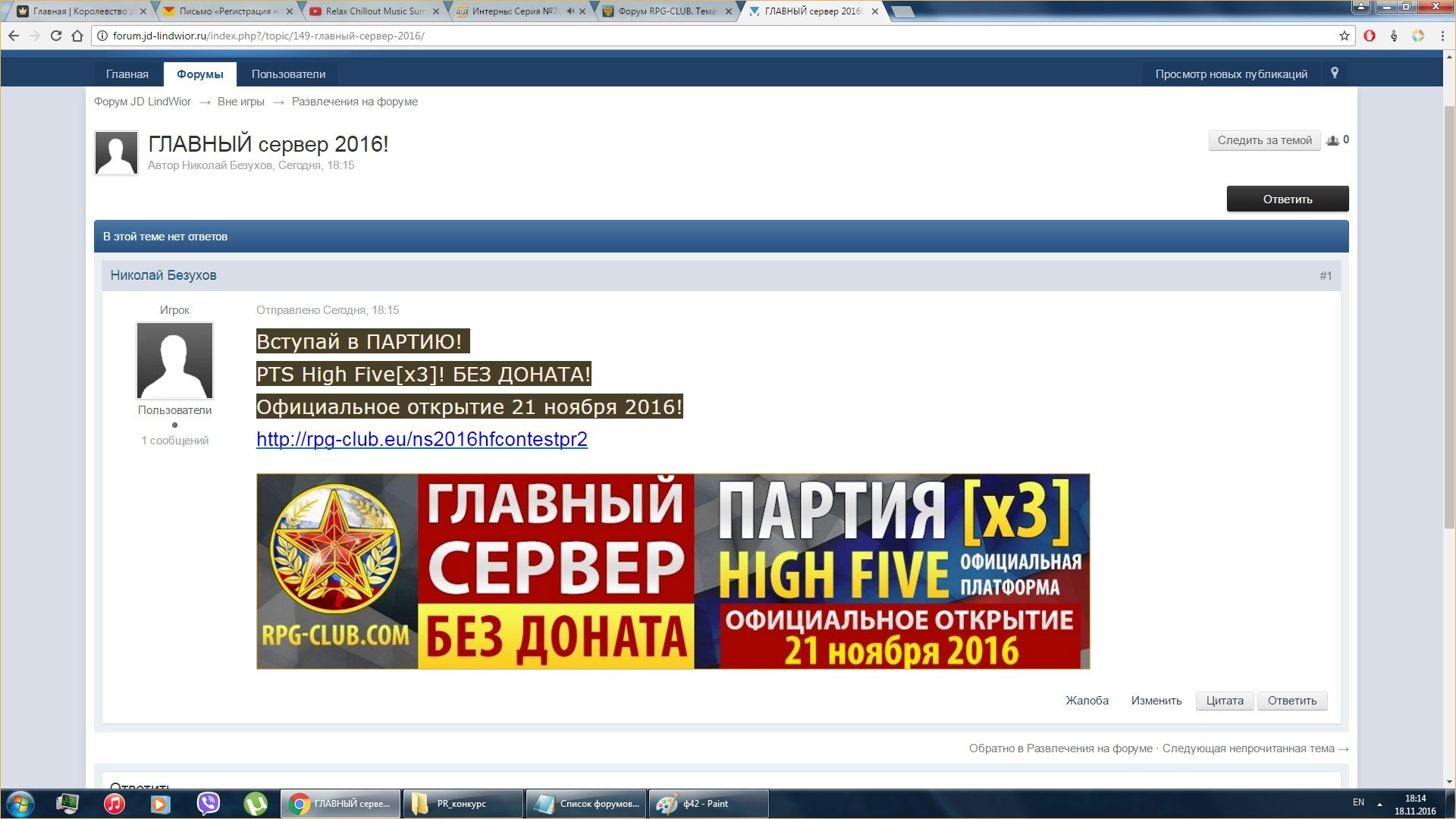
Task: Open Viber from the taskbar
Action: (208, 803)
